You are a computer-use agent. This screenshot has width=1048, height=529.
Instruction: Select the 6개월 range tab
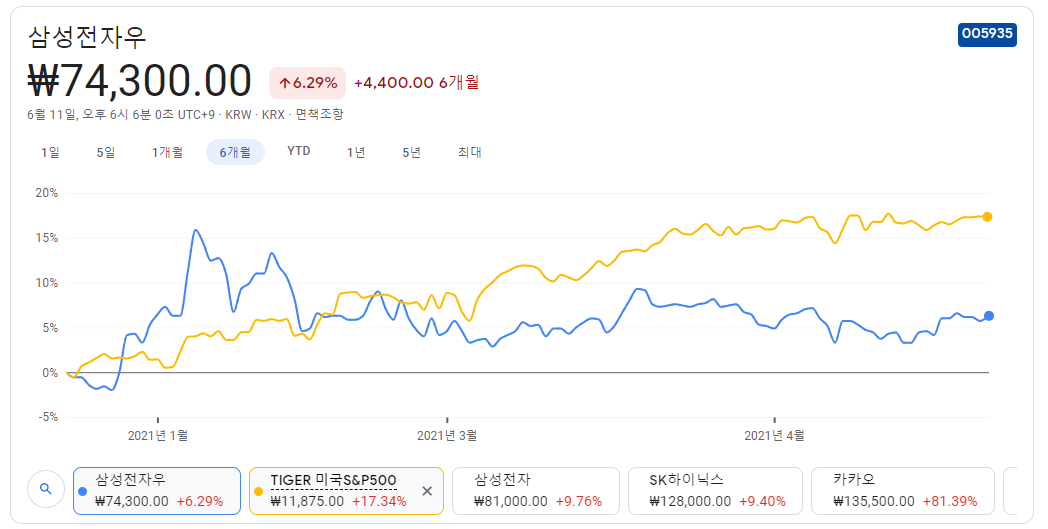click(235, 152)
